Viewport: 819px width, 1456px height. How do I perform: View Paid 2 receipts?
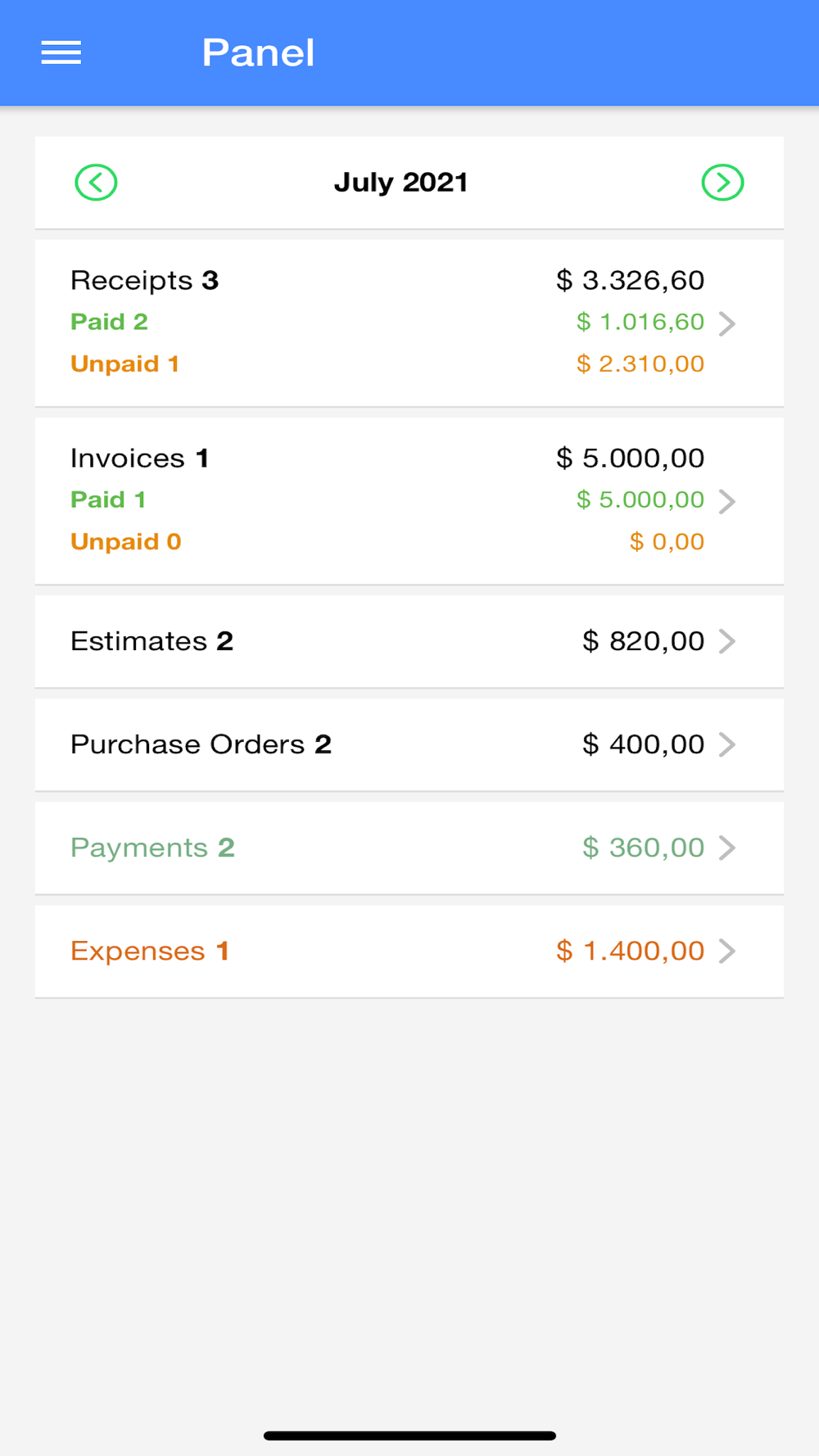109,322
